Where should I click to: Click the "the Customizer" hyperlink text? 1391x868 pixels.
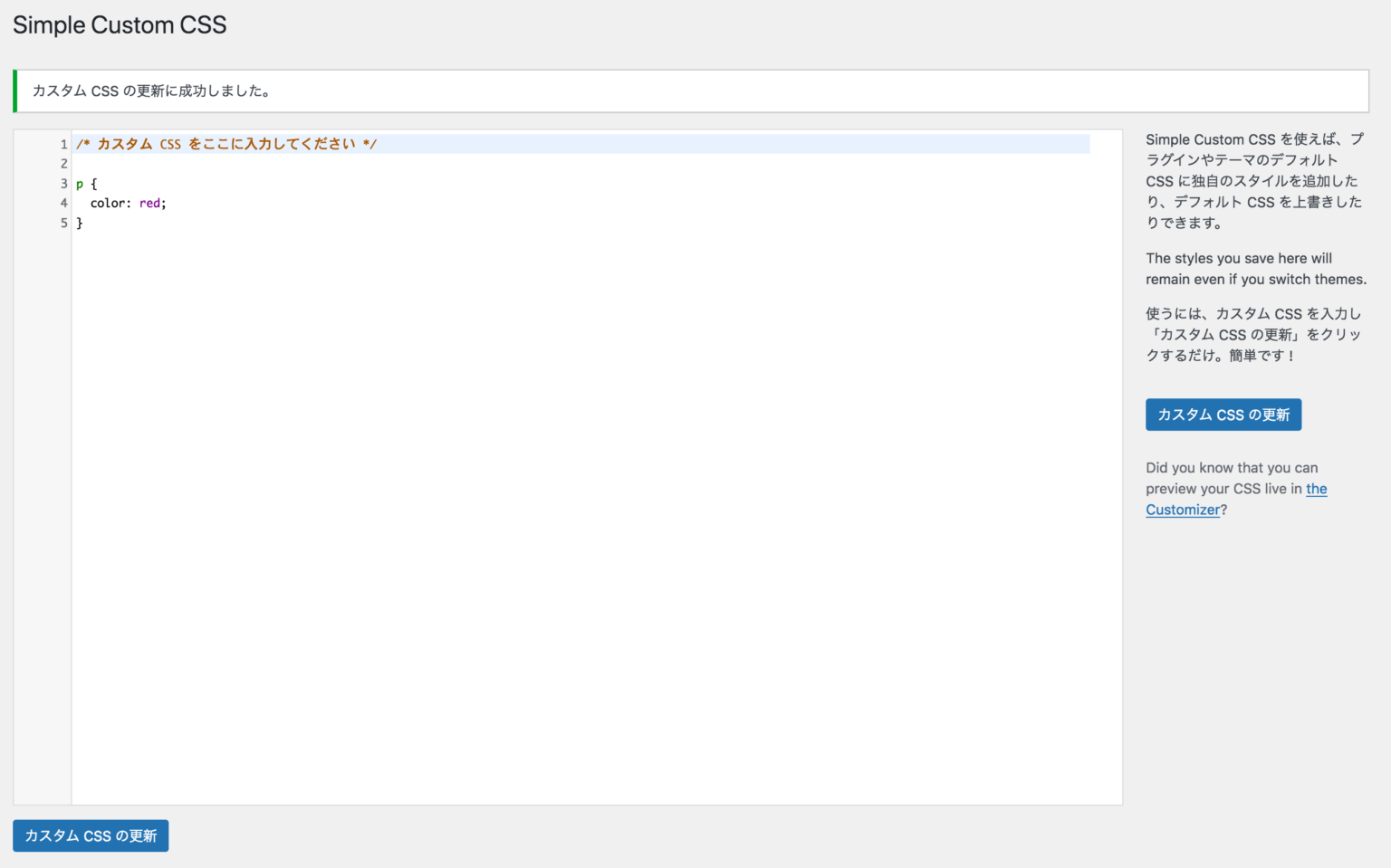(1183, 509)
